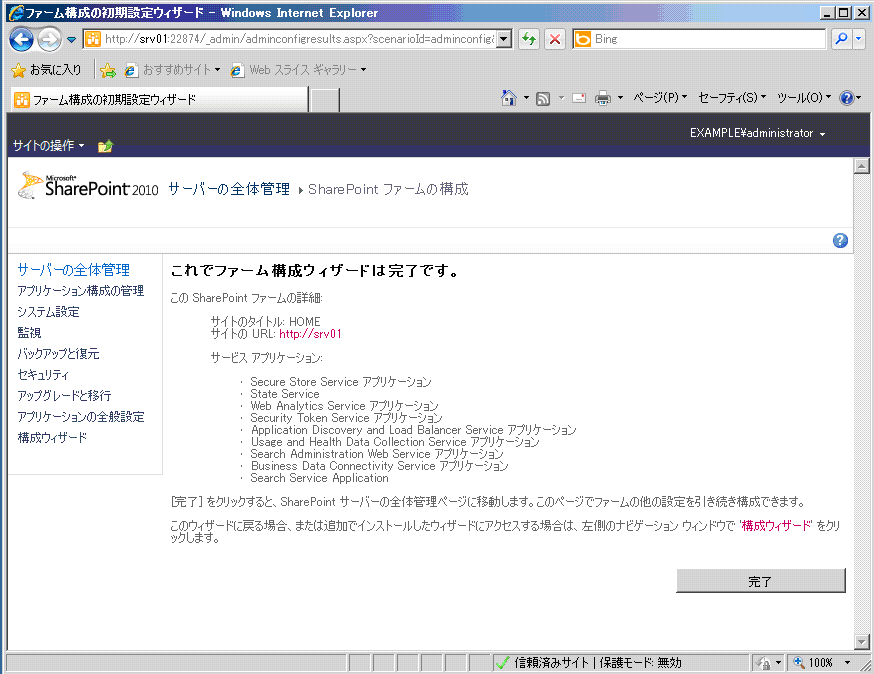The width and height of the screenshot is (874, 674).
Task: Click the status bar privacy lock icon
Action: tap(764, 663)
